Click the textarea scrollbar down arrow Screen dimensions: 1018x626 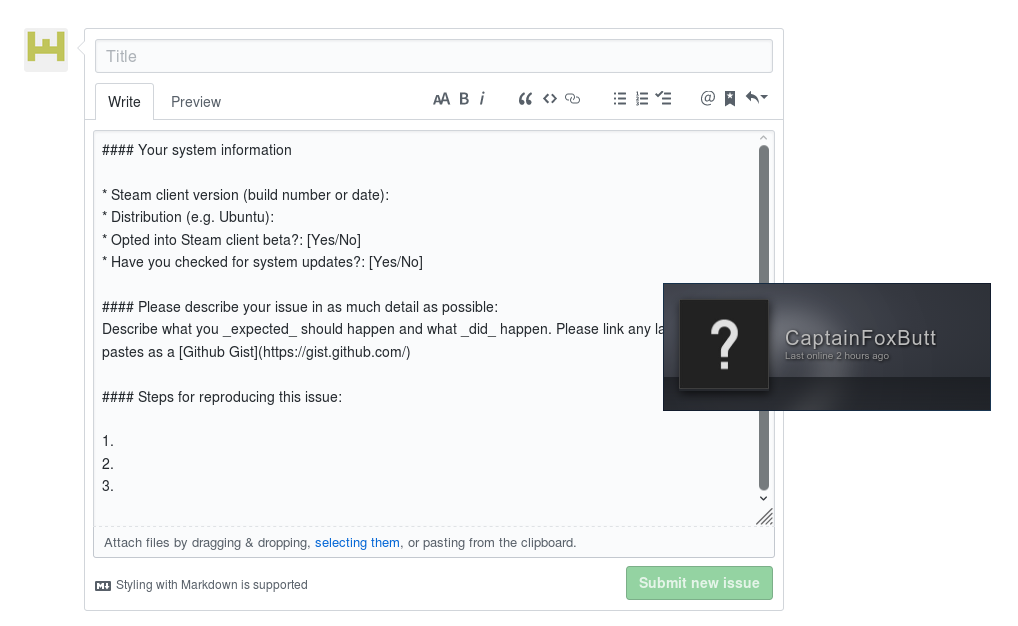pyautogui.click(x=764, y=499)
